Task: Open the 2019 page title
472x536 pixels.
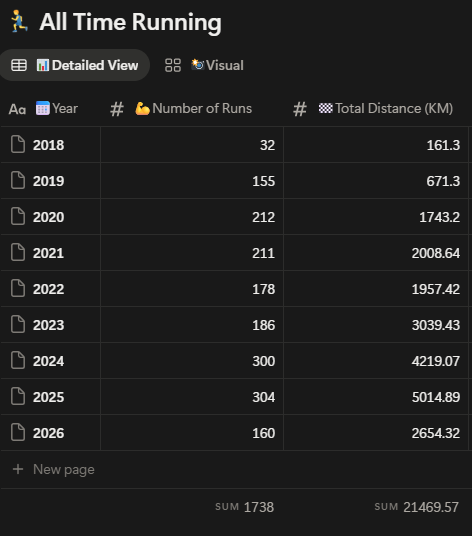Action: coord(49,181)
